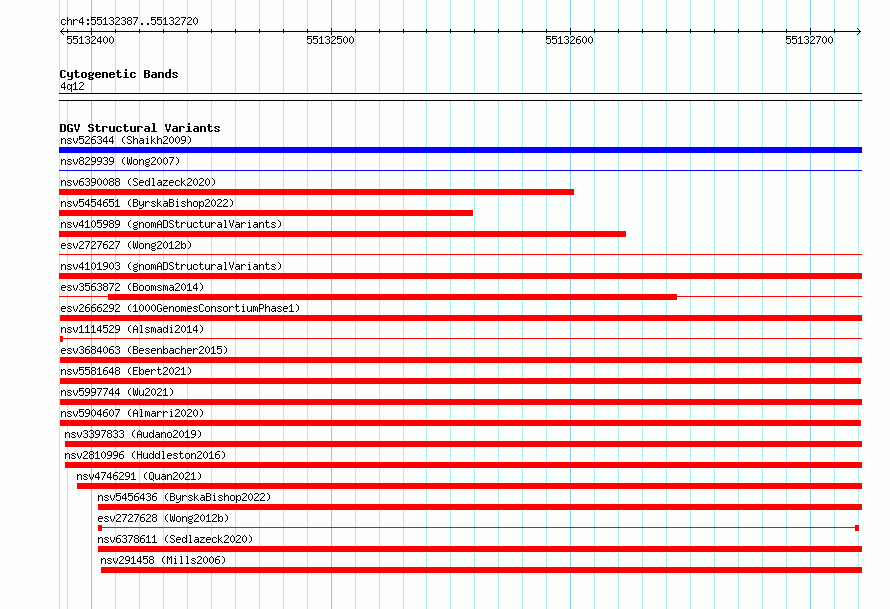Click red bar under nsv5904607
This screenshot has width=890, height=609.
(x=460, y=423)
